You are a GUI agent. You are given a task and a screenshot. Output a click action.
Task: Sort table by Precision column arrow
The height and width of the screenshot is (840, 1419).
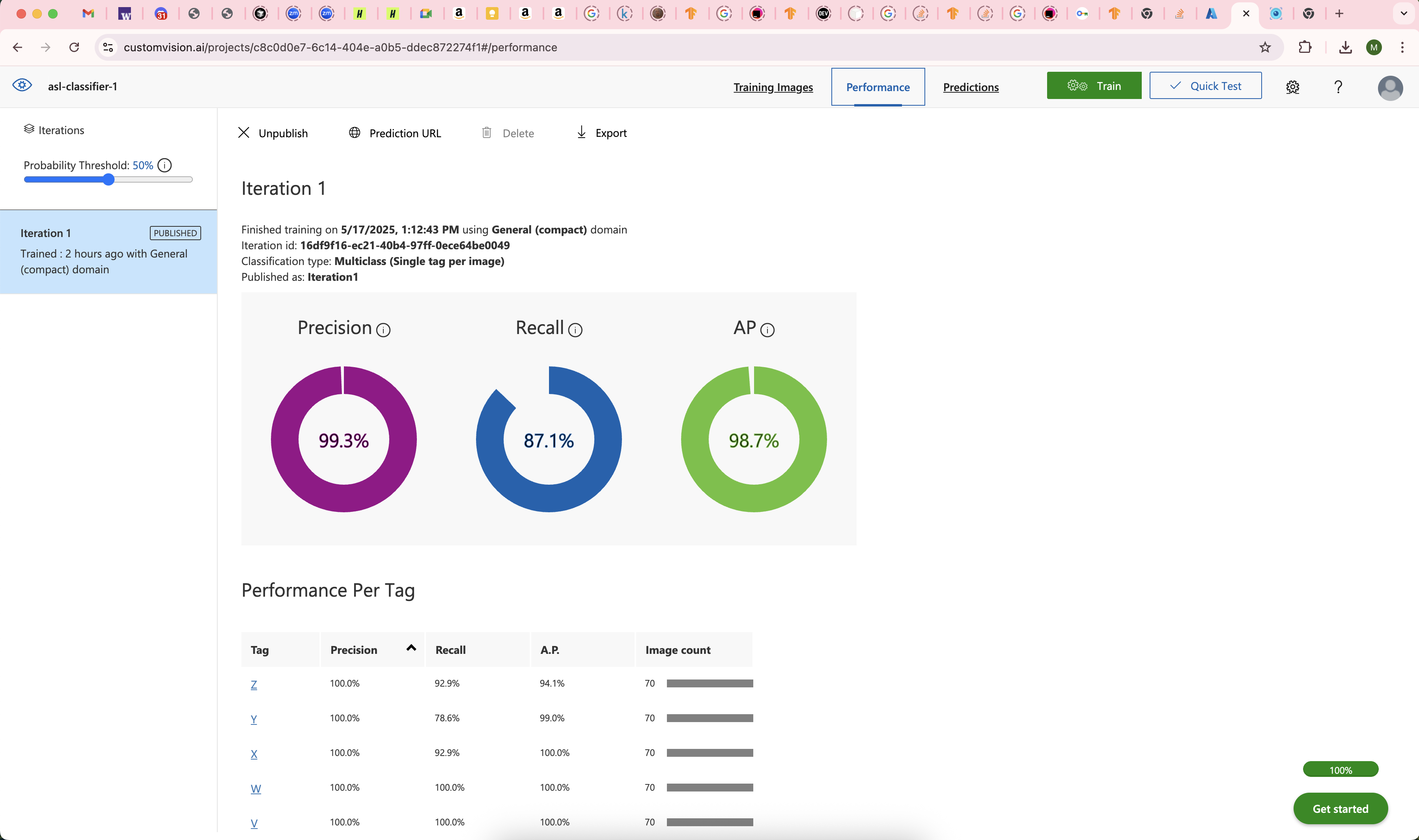pyautogui.click(x=411, y=648)
